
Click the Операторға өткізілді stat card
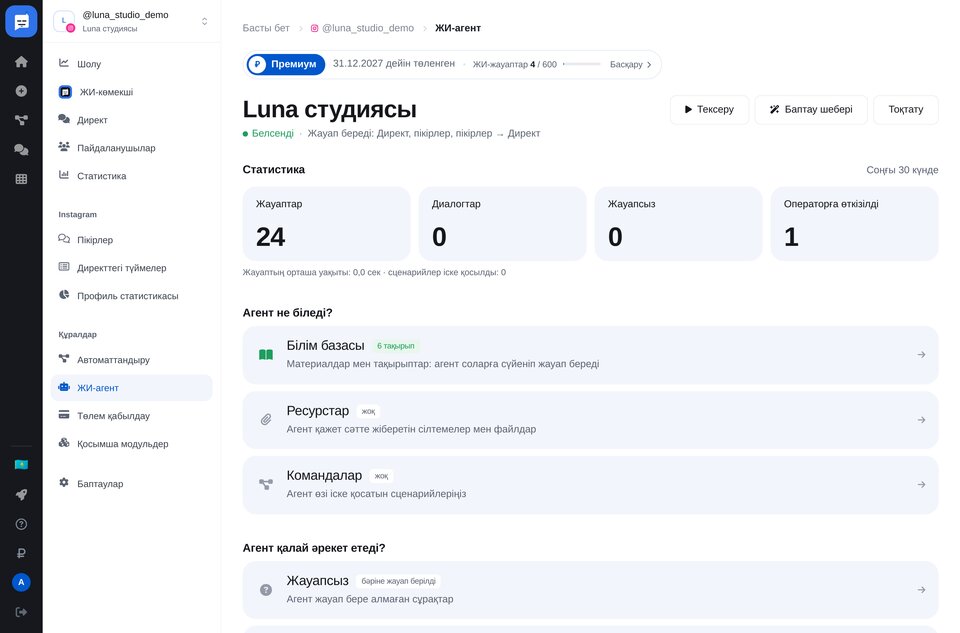click(854, 224)
